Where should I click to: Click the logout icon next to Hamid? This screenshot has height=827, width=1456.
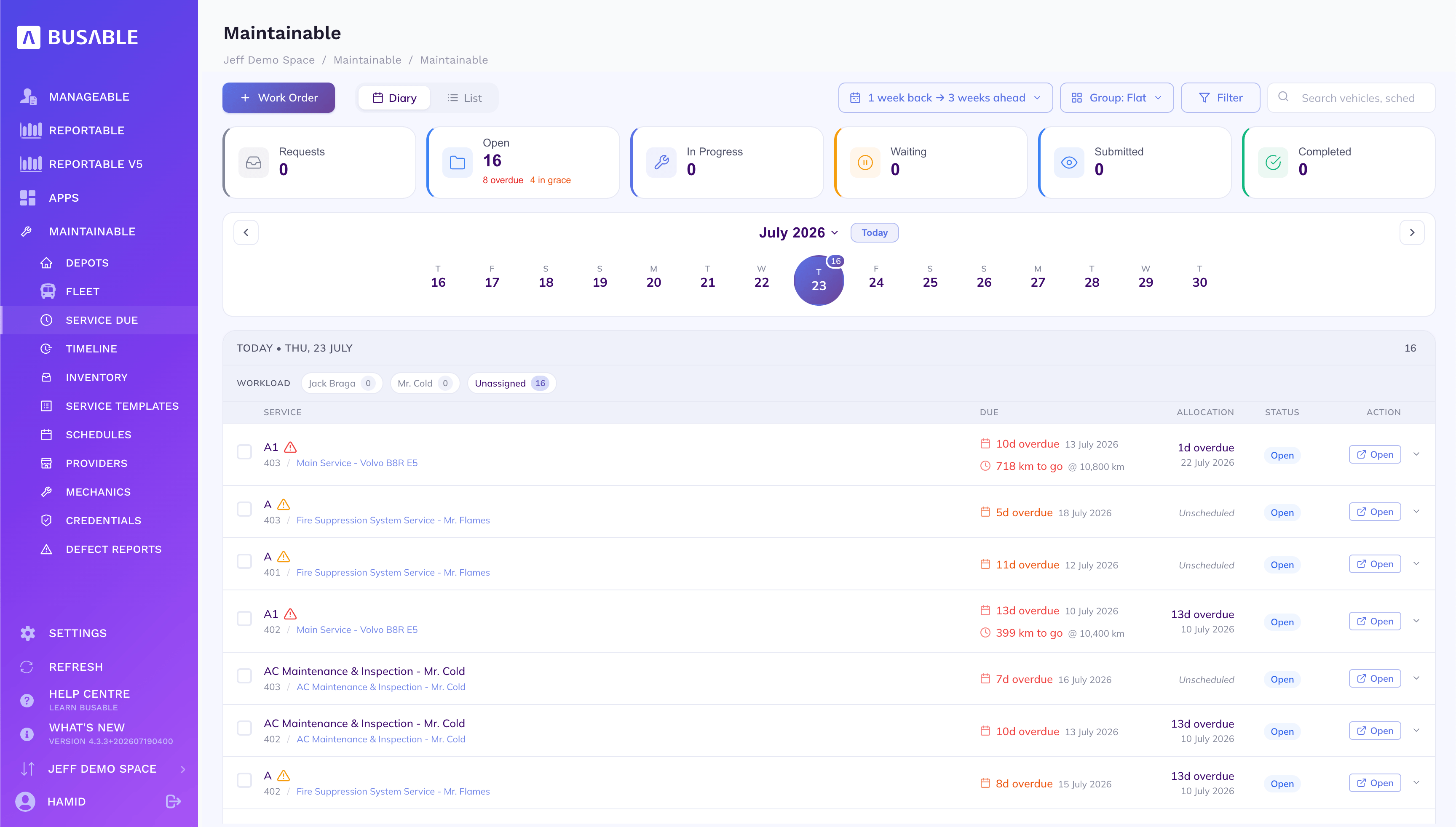coord(173,801)
